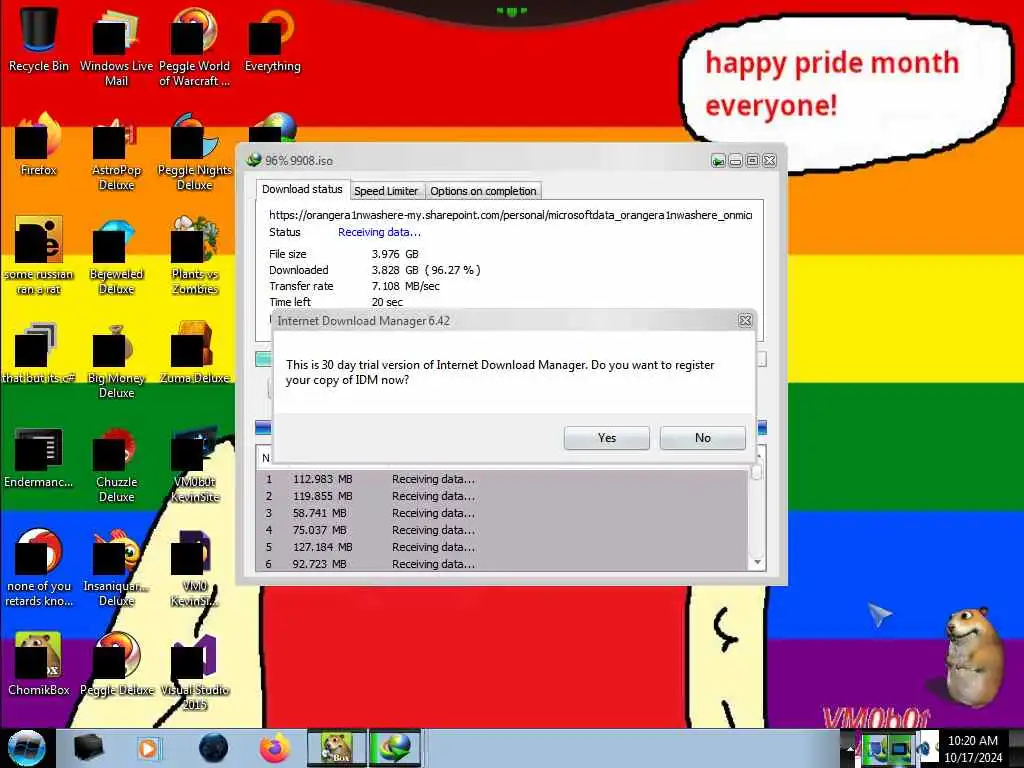The image size is (1024, 768).
Task: Open media player taskbar icon
Action: [148, 748]
